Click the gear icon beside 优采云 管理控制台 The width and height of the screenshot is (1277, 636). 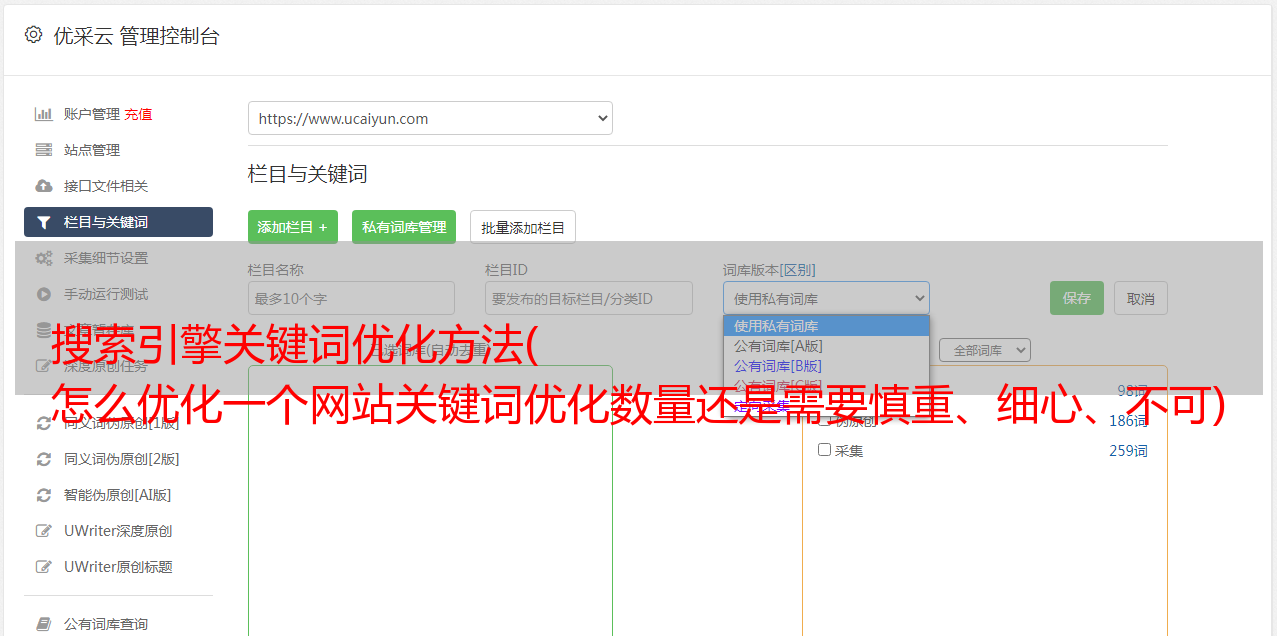pos(33,35)
